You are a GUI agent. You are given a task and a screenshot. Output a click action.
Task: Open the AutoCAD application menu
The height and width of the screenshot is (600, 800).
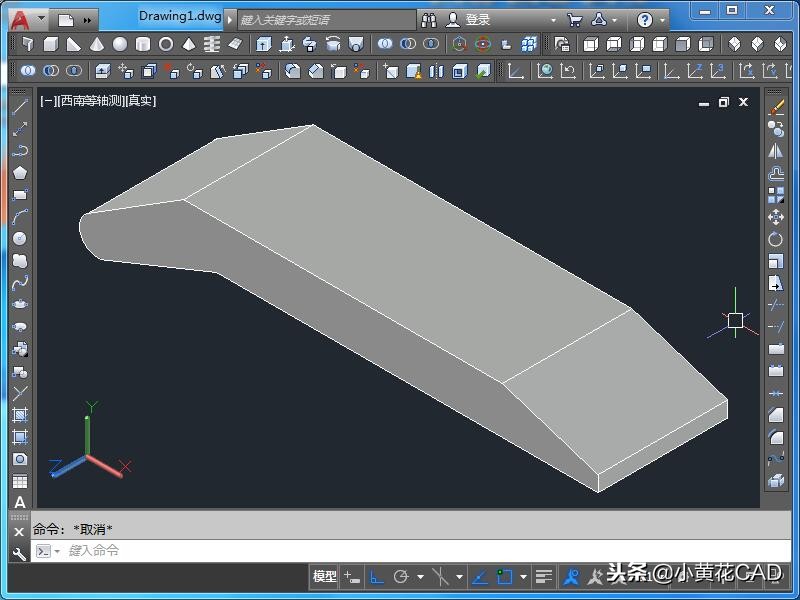(x=19, y=19)
